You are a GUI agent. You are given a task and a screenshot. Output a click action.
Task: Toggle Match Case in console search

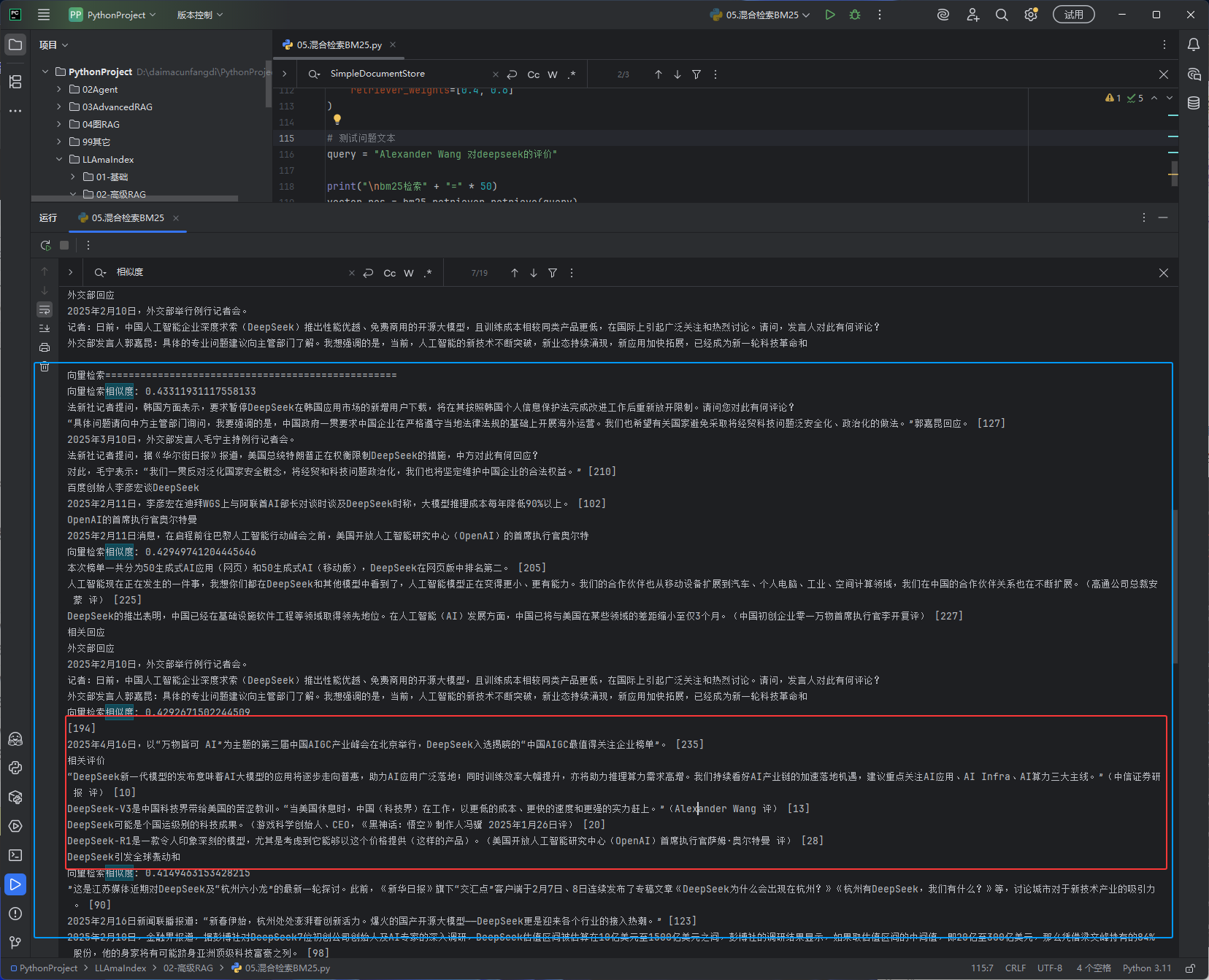pyautogui.click(x=390, y=273)
